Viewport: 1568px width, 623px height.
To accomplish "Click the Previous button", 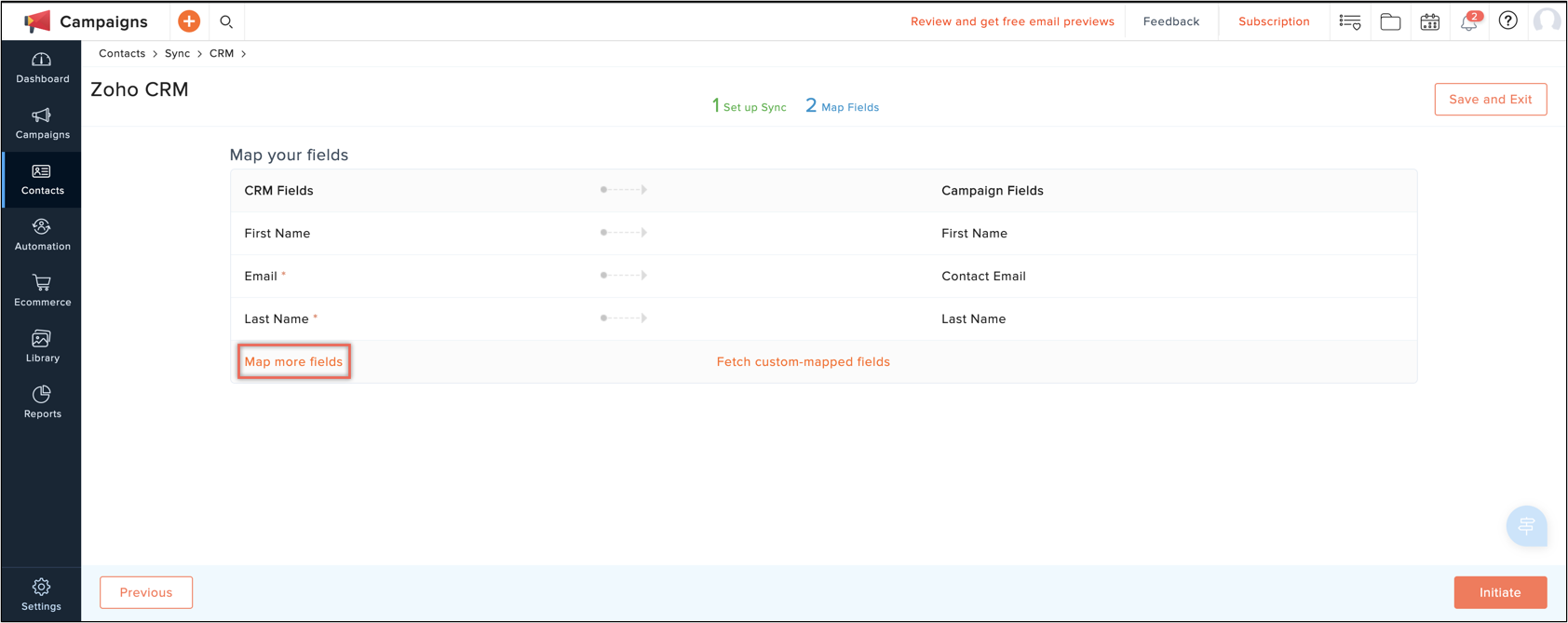I will pos(146,592).
